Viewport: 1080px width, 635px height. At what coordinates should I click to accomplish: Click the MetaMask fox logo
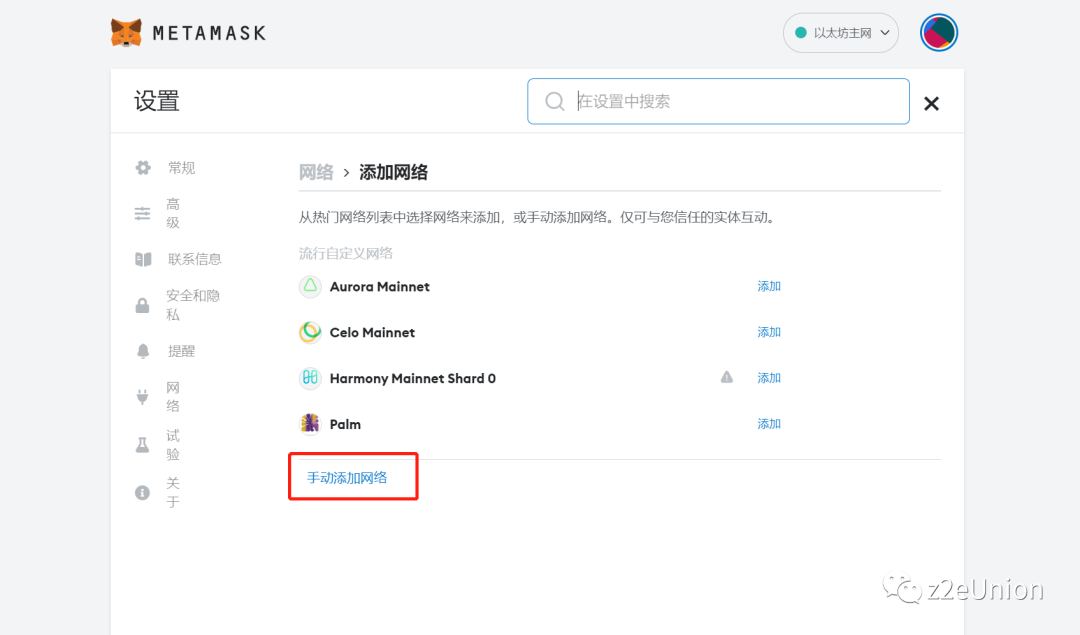[x=125, y=31]
